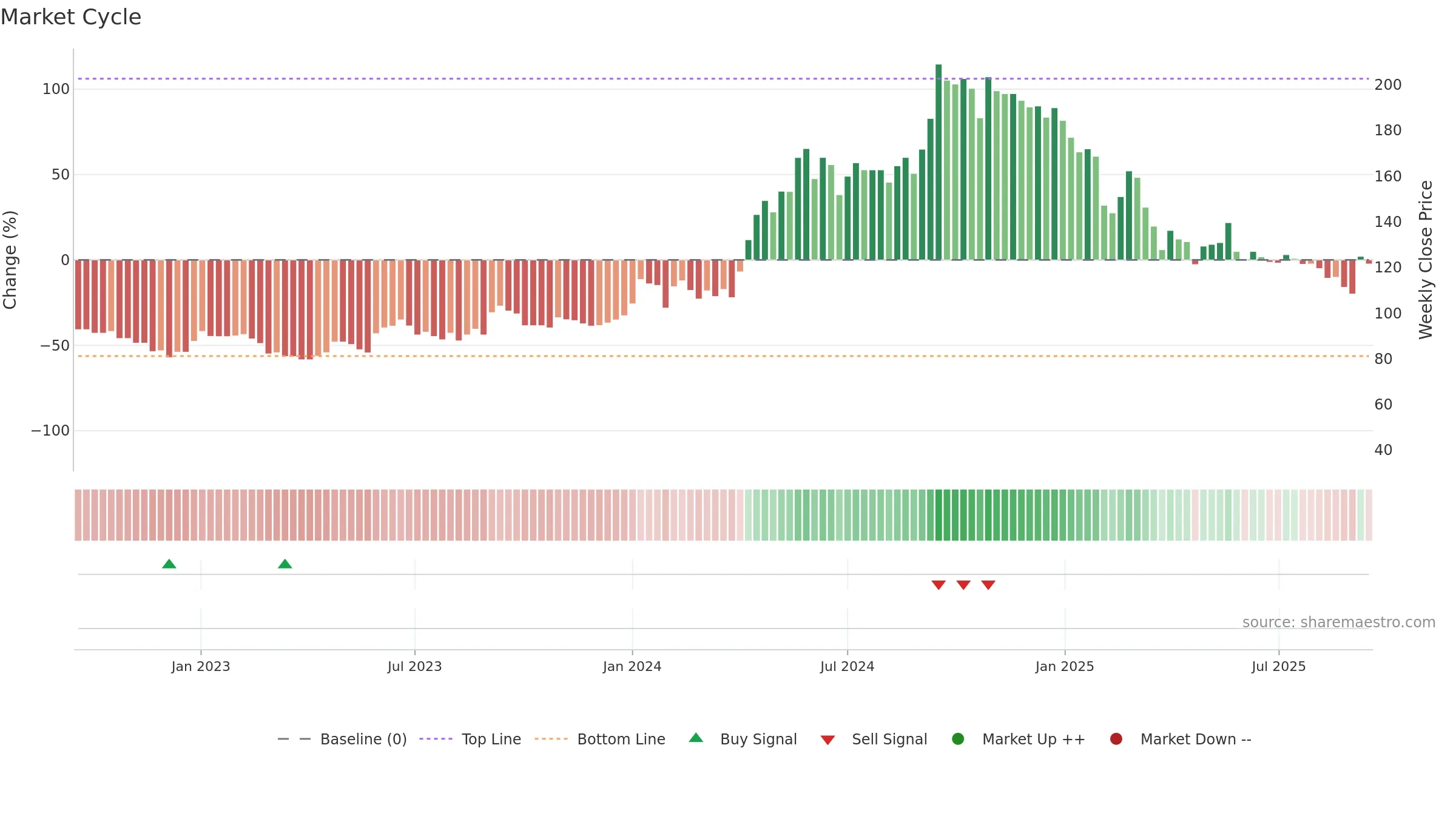Click the green Buy Signal legend triangle
Viewport: 1456px width, 819px height.
696,738
